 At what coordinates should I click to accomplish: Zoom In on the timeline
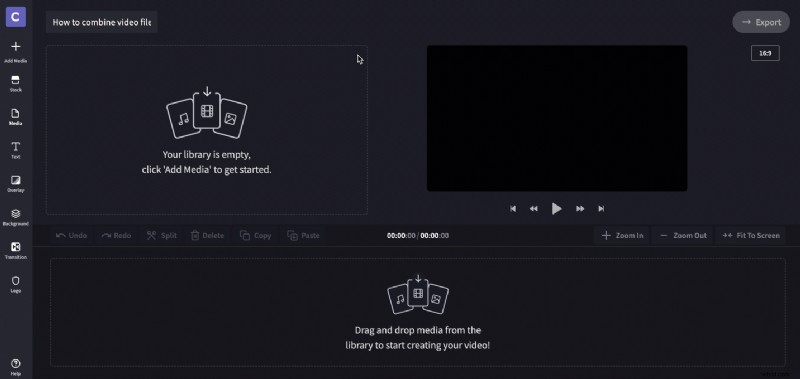[x=622, y=235]
